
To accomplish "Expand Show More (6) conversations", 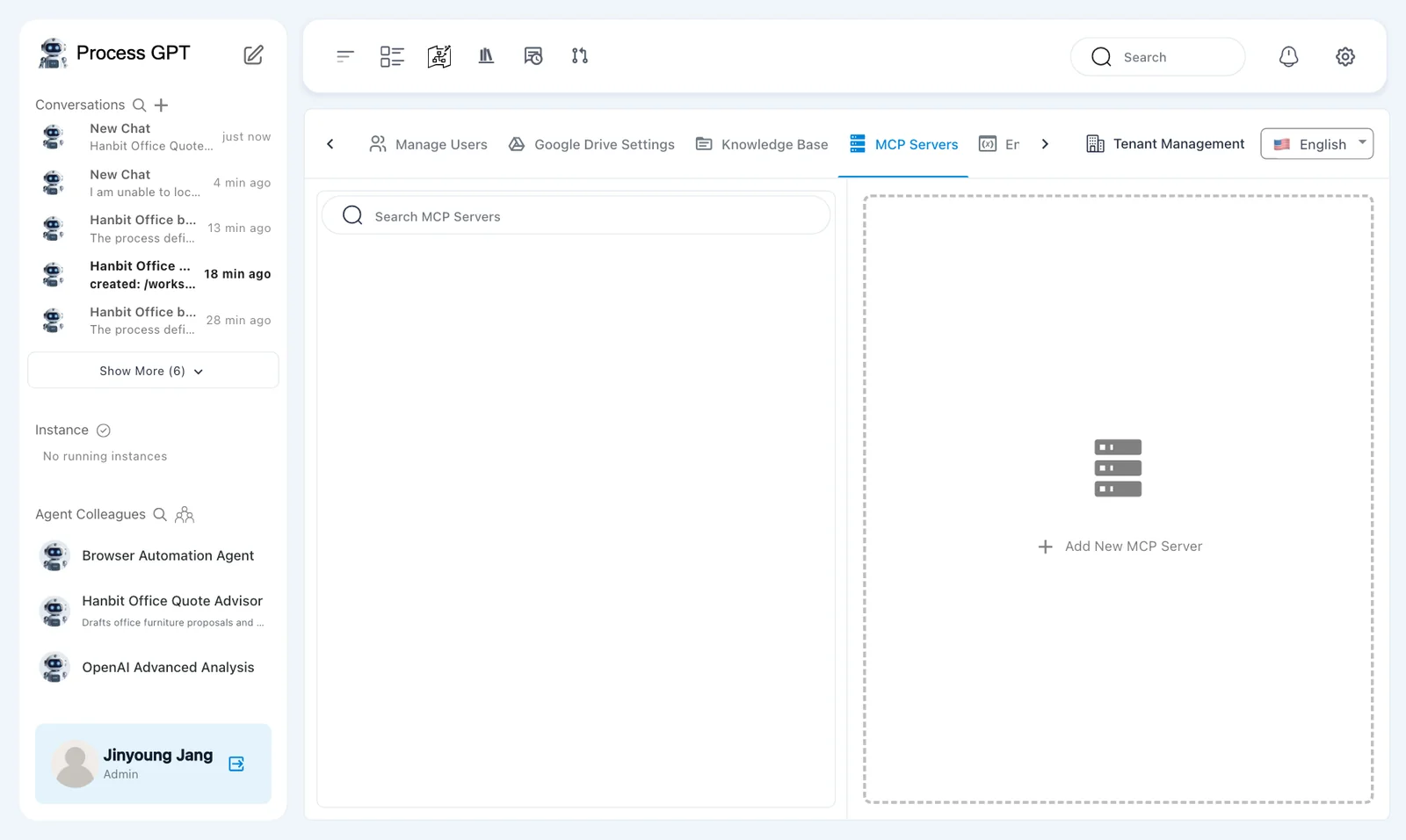I will [153, 371].
